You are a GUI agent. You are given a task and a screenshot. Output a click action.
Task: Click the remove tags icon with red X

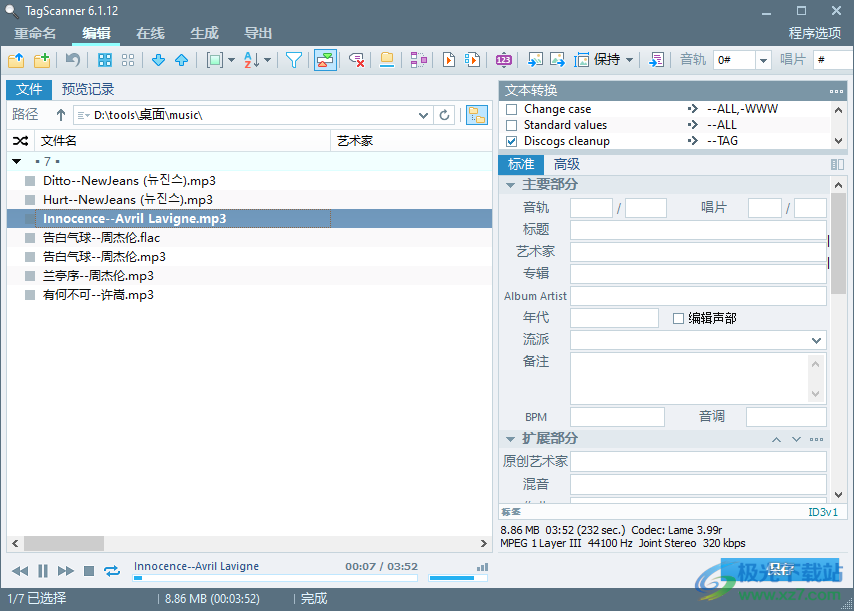[356, 59]
